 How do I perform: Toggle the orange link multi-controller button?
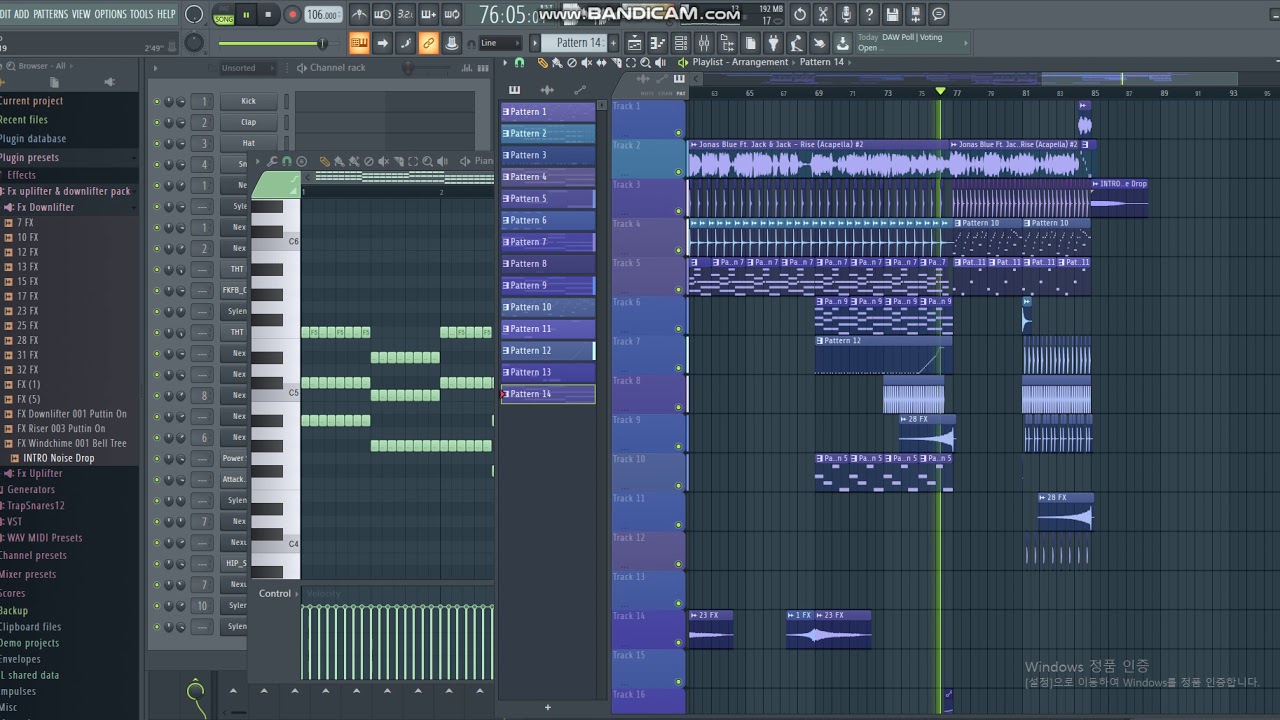click(428, 43)
